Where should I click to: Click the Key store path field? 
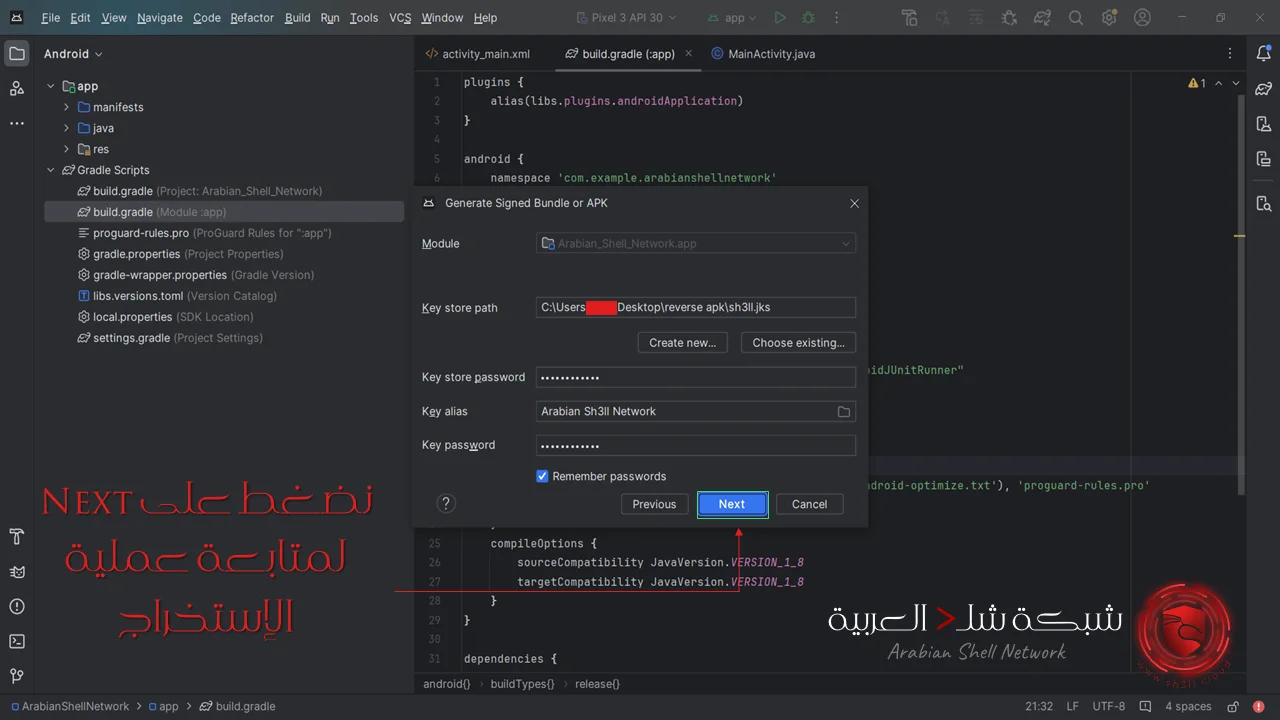[x=696, y=308]
